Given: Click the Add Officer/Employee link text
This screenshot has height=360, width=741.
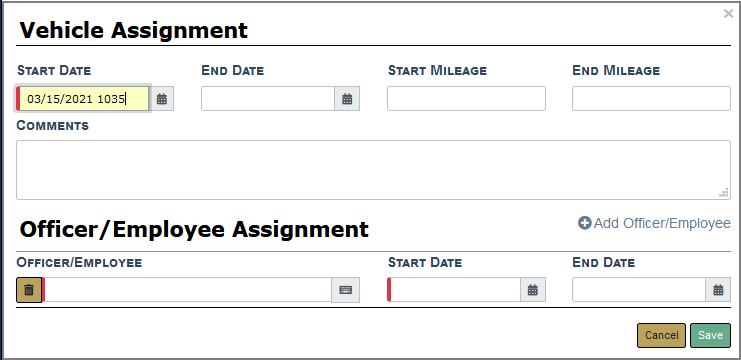Looking at the screenshot, I should tap(662, 223).
